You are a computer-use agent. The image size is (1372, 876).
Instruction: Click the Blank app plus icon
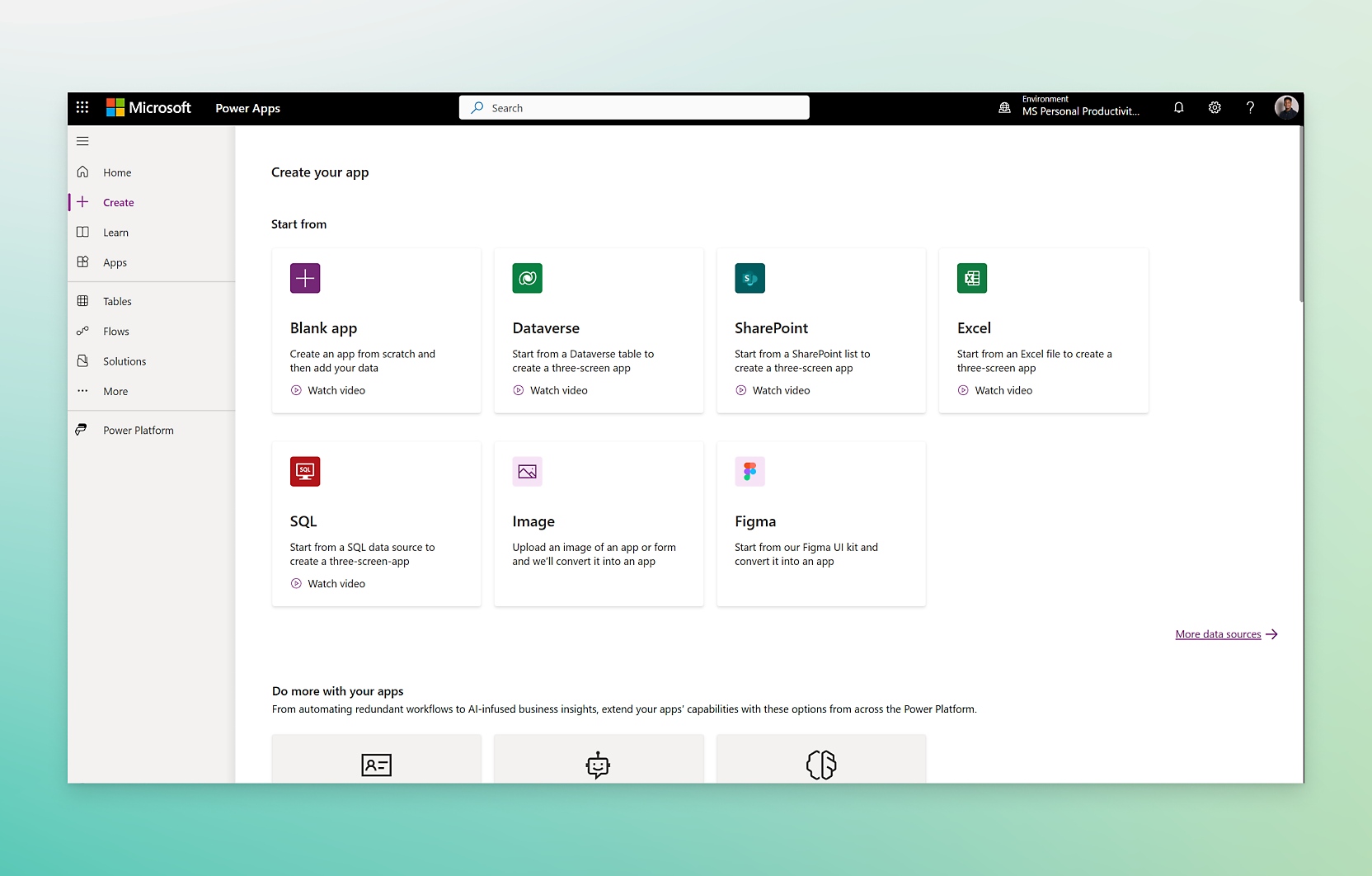pyautogui.click(x=304, y=278)
